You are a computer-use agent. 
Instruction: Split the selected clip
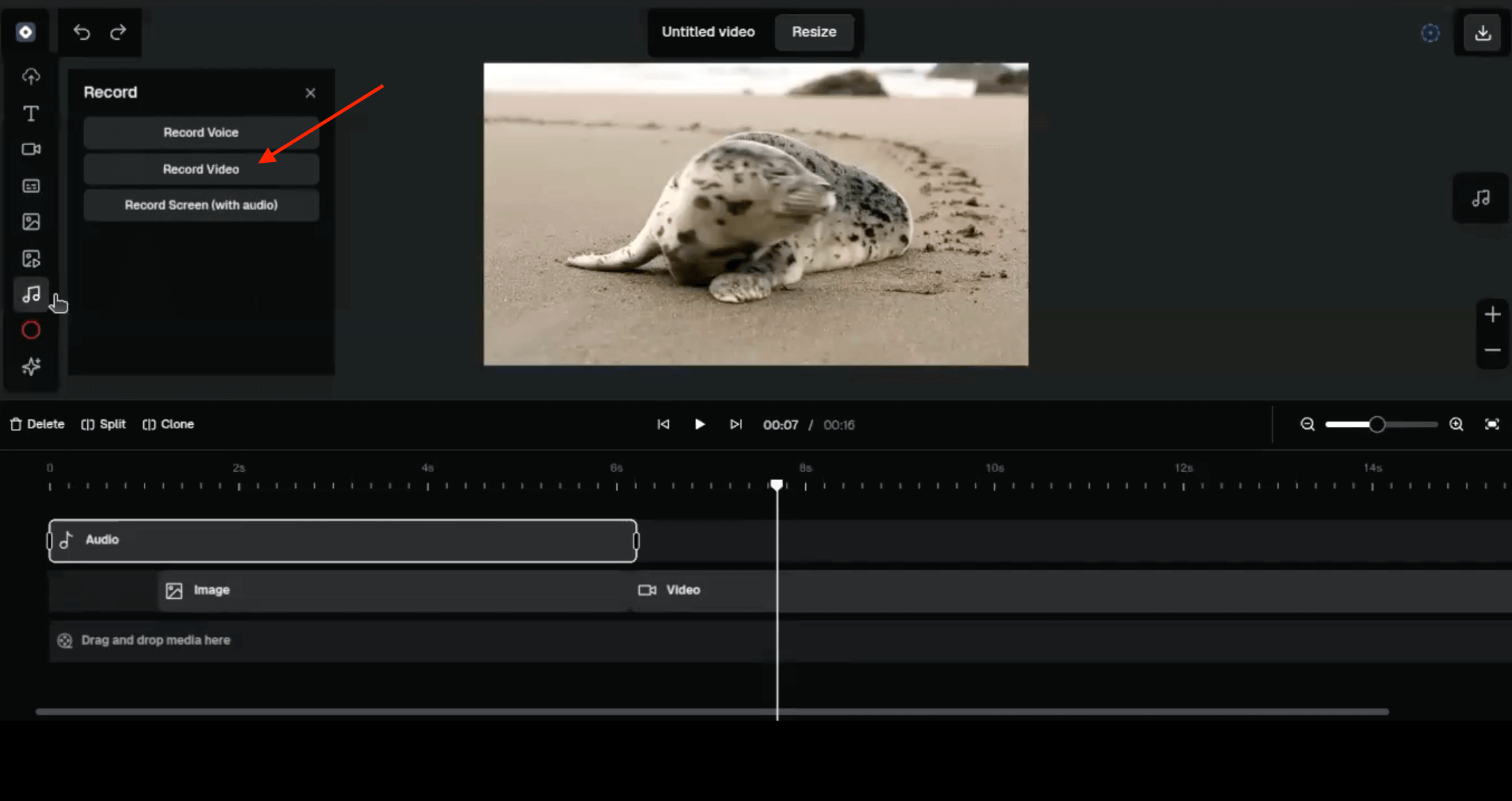(x=104, y=424)
